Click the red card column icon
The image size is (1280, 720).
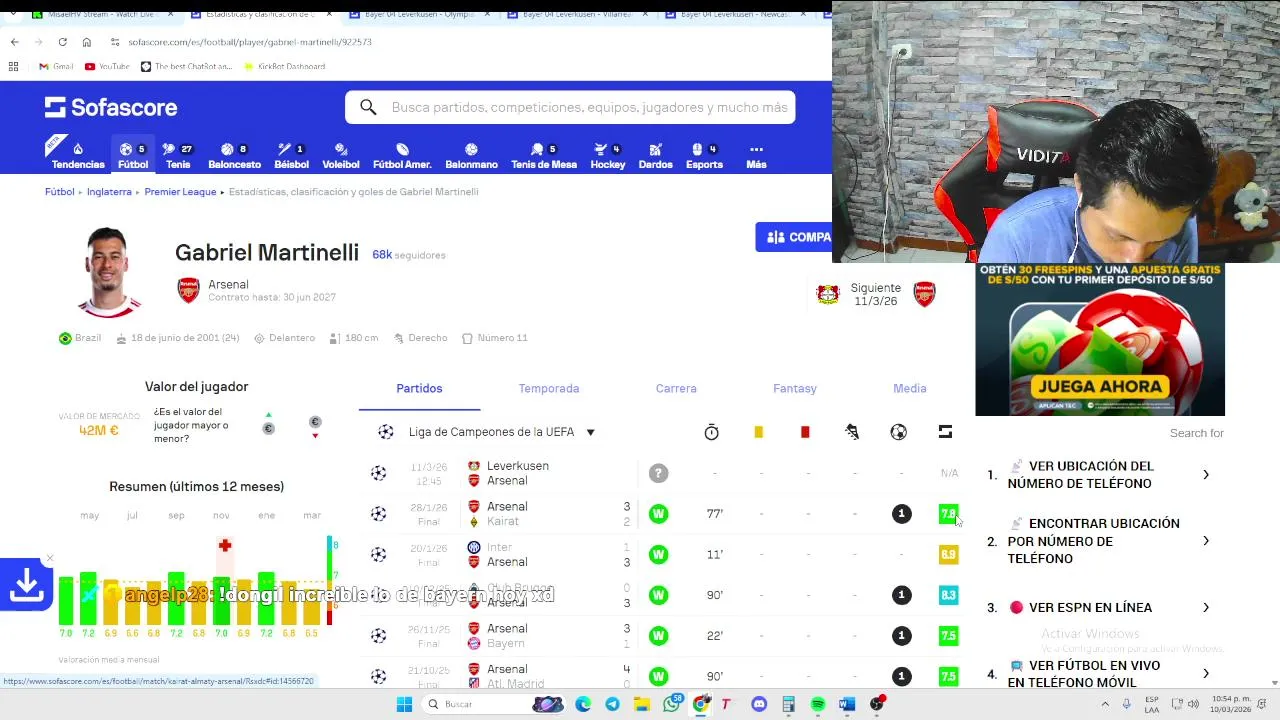805,432
